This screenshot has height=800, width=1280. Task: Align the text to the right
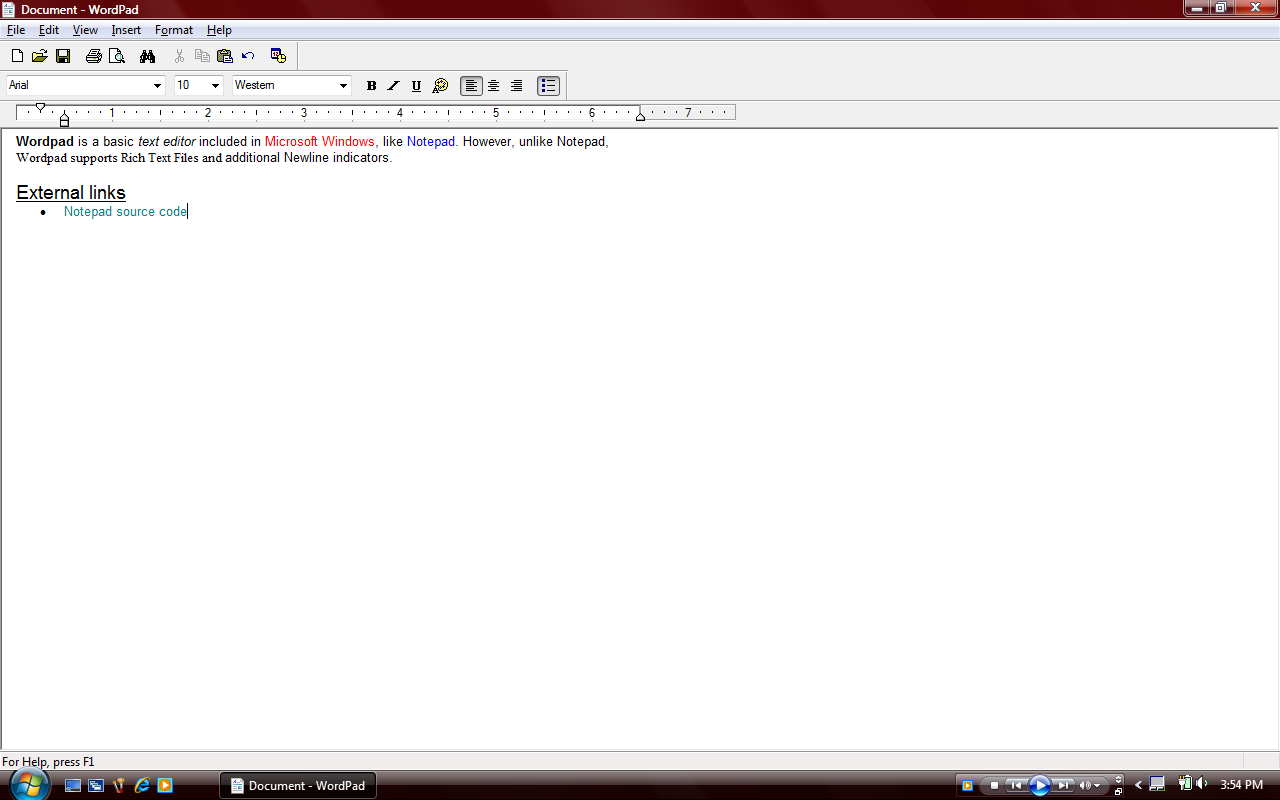(517, 86)
